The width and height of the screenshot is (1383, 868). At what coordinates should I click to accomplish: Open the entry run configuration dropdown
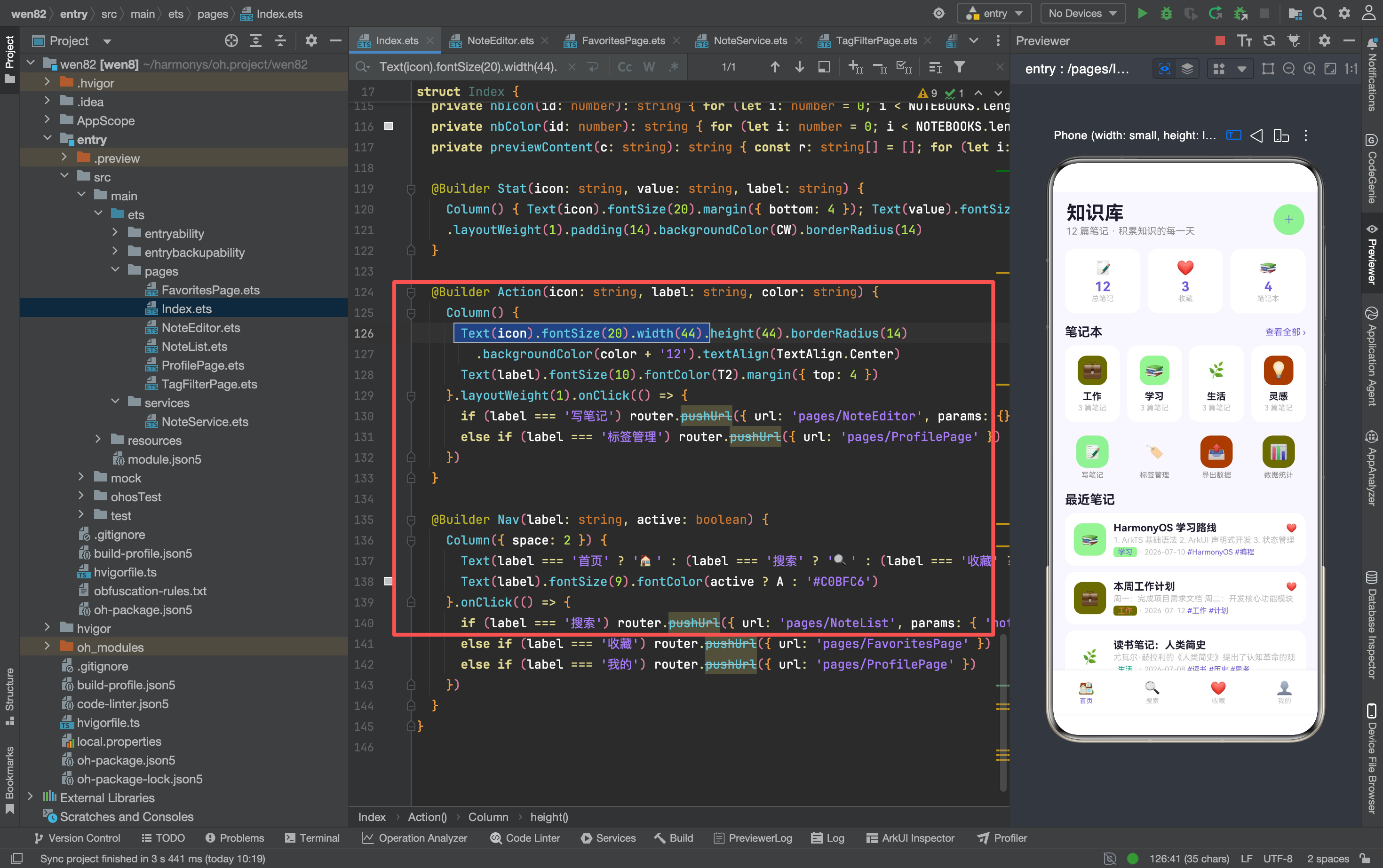(995, 13)
